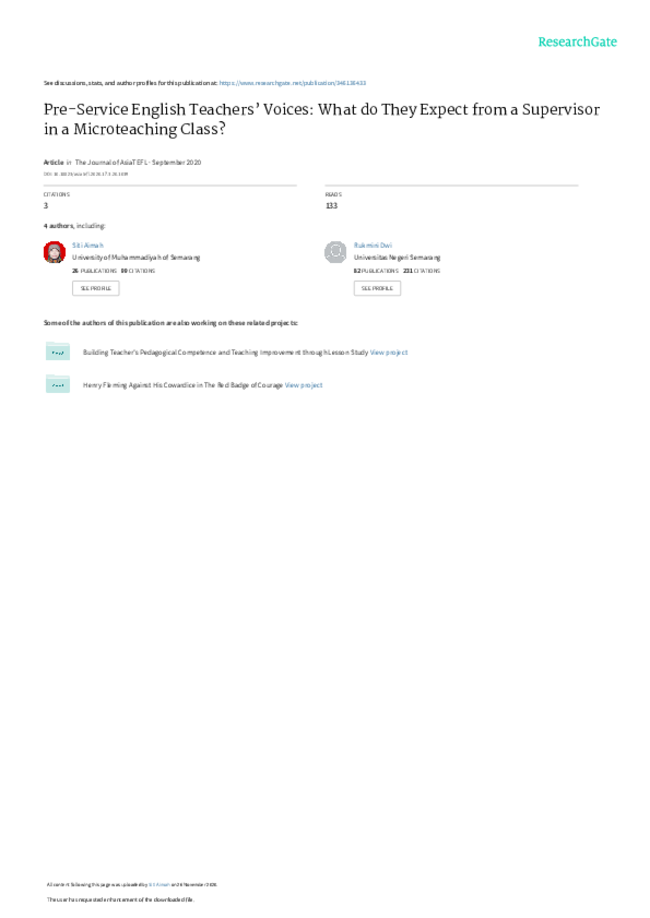This screenshot has width=650, height=918.
Task: Click the DOI line under the journal name
Action: tap(85, 174)
